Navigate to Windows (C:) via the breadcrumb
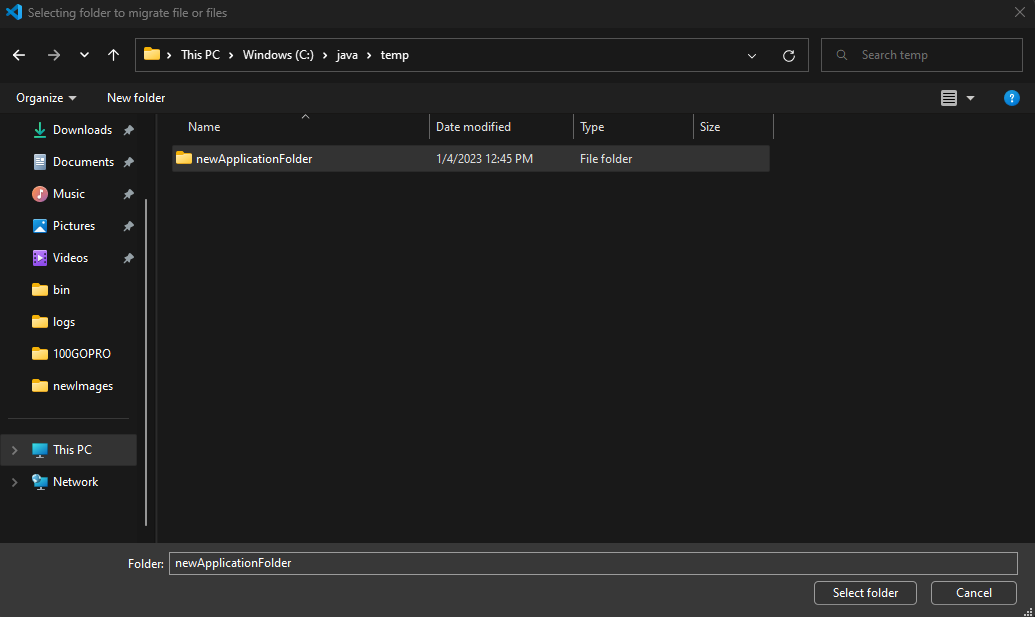Viewport: 1035px width, 617px height. click(x=277, y=55)
